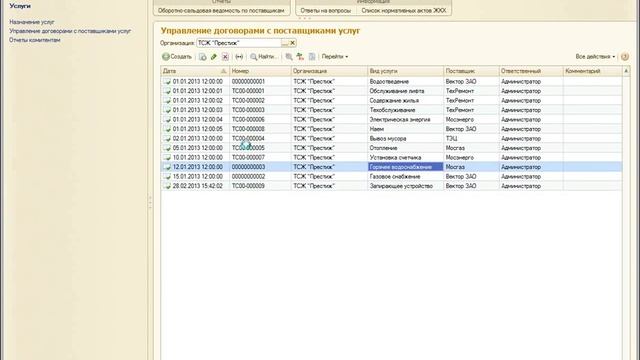Click Администратор in the Водоотведение row

(531, 81)
